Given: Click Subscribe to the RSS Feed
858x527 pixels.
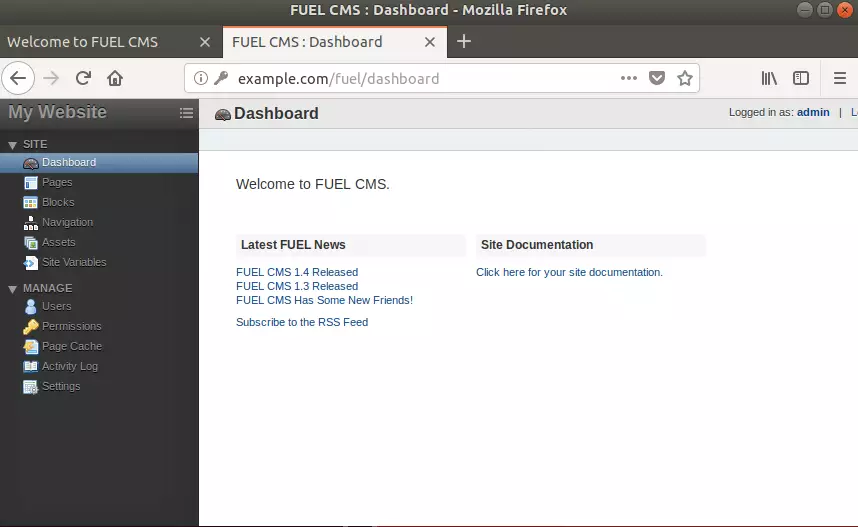Looking at the screenshot, I should tap(302, 322).
